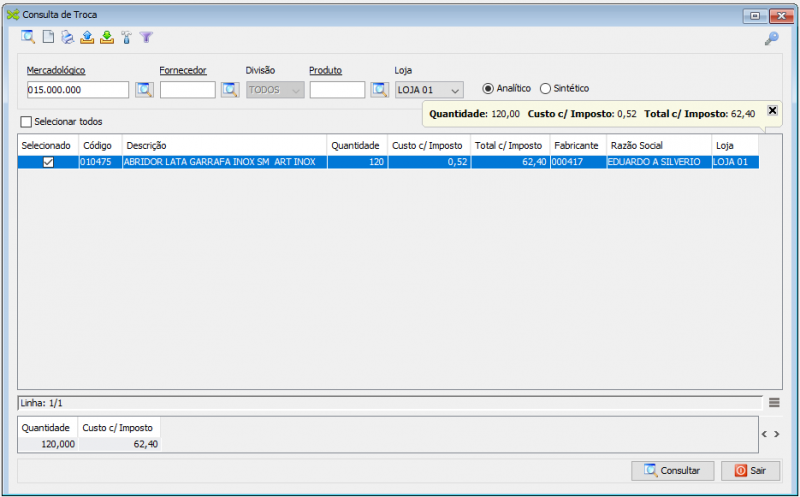Open the grid options menu with three lines

point(775,402)
